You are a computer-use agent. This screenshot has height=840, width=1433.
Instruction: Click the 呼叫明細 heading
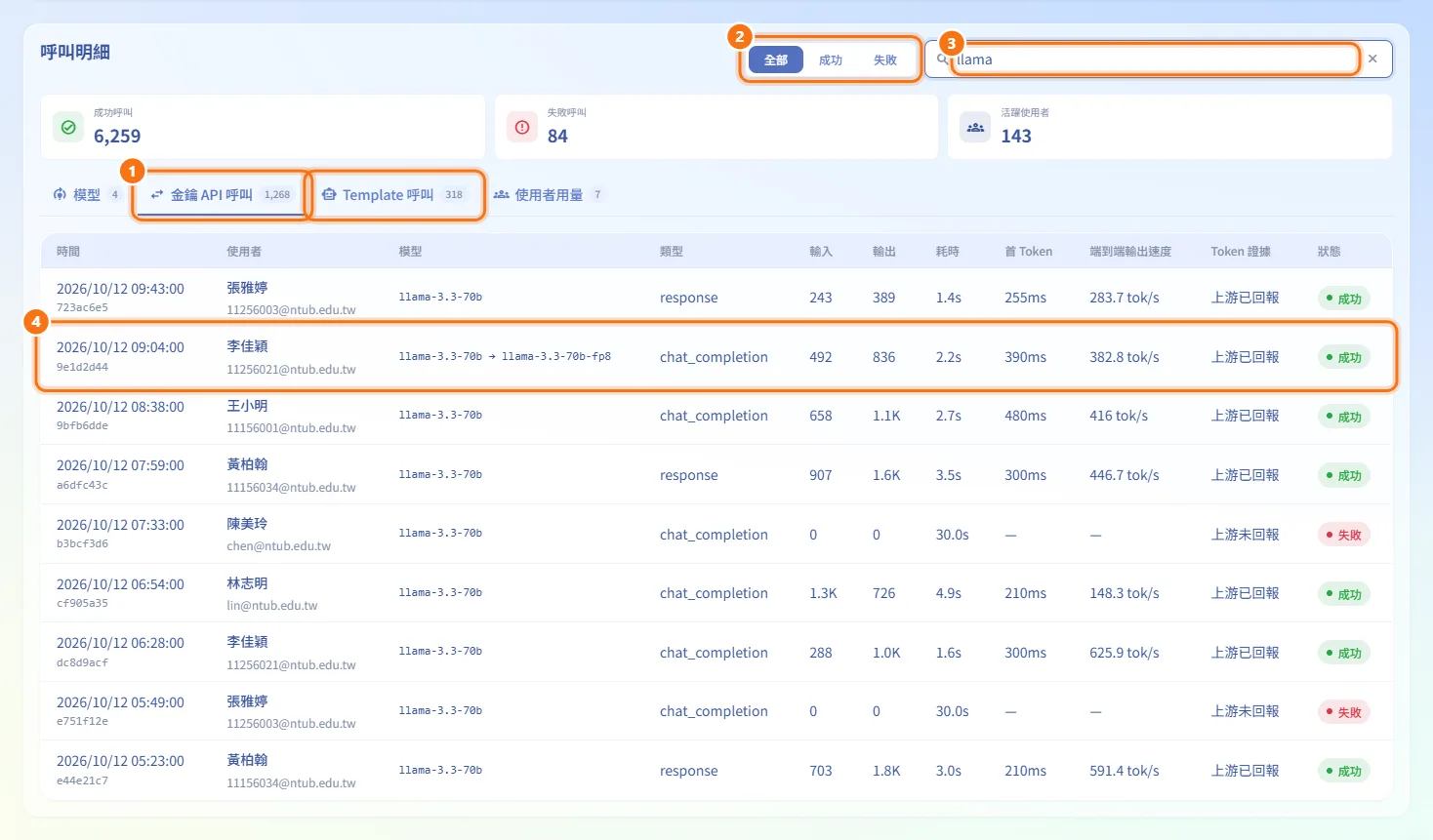pyautogui.click(x=75, y=52)
